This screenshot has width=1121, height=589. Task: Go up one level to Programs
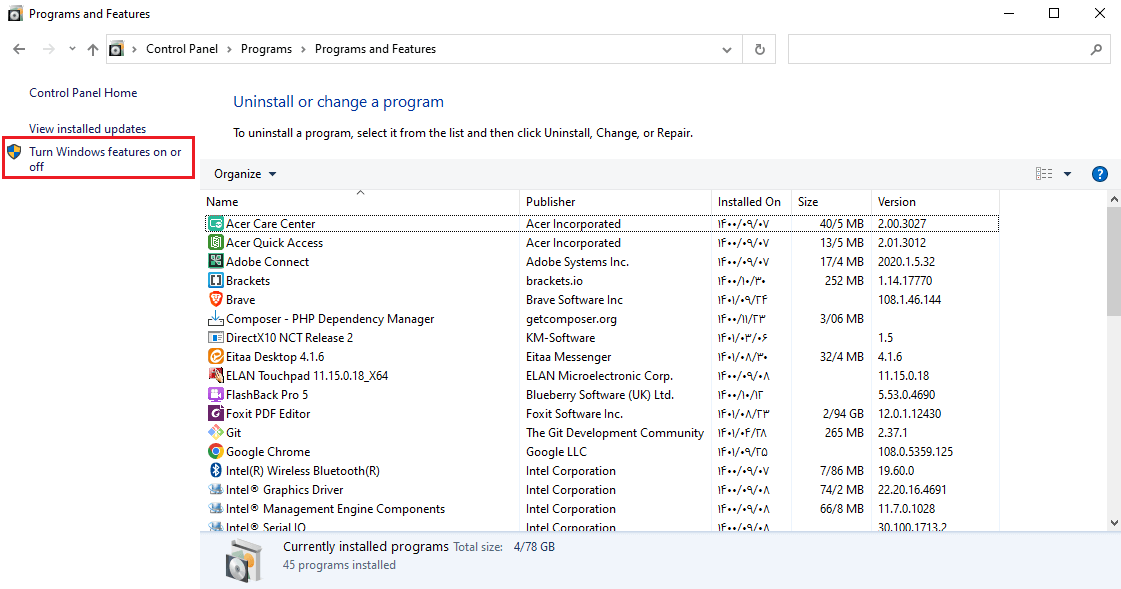[93, 49]
